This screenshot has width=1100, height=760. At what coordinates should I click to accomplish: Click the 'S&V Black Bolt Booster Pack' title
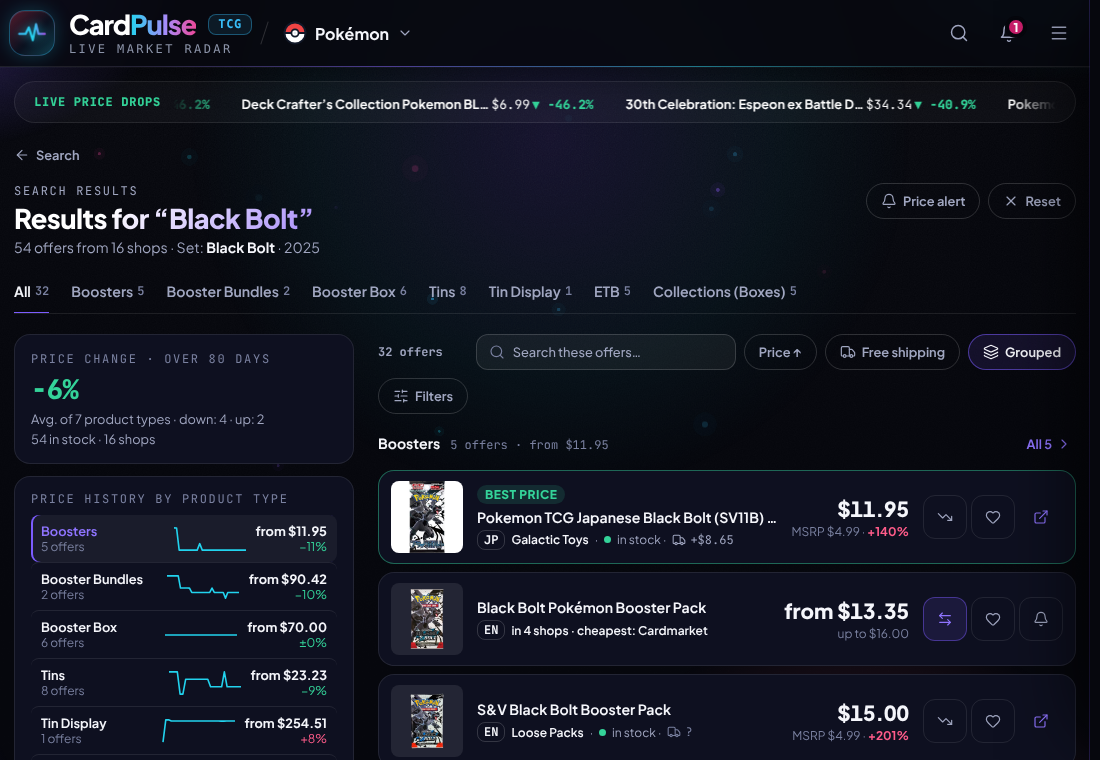click(x=574, y=710)
